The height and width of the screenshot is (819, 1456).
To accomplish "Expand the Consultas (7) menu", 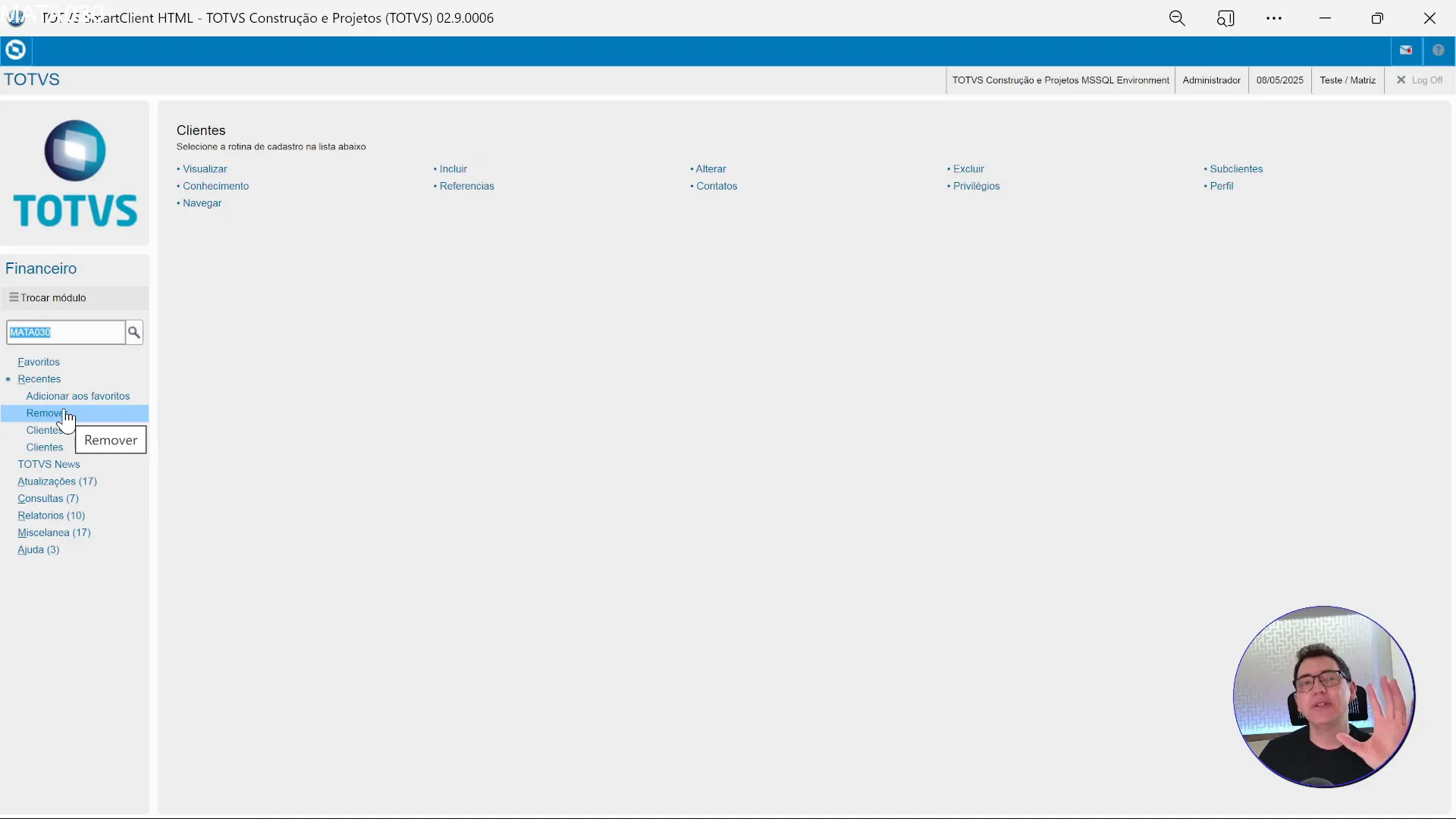I will [48, 498].
